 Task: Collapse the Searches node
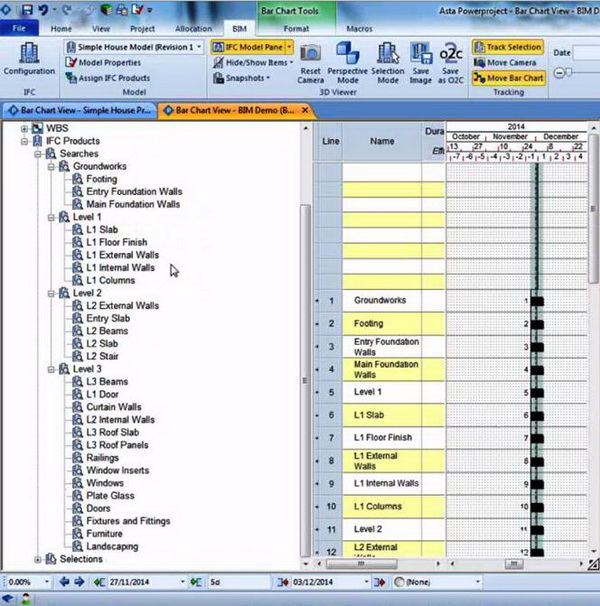38,154
